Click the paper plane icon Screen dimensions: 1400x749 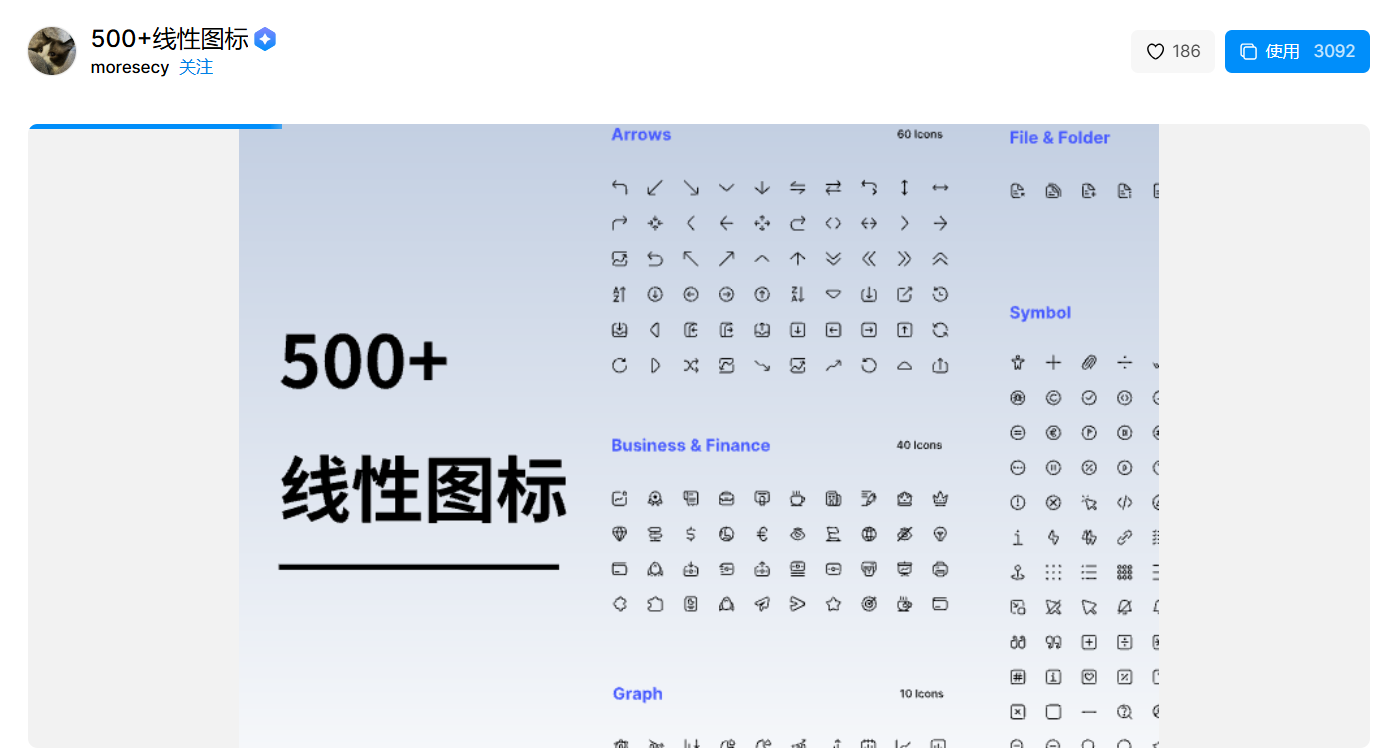(762, 604)
